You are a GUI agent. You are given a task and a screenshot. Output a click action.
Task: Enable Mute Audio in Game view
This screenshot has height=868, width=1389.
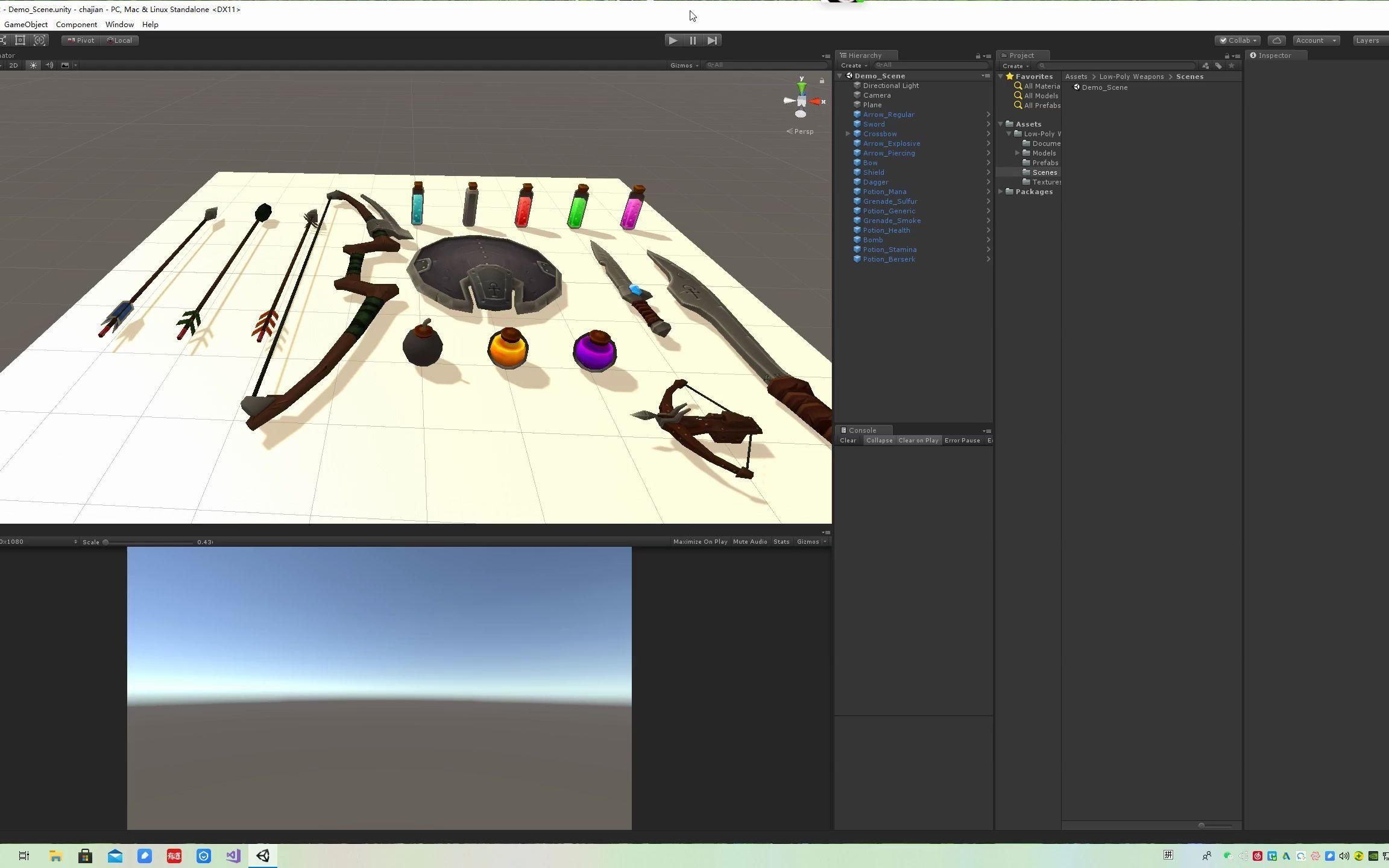[x=749, y=541]
